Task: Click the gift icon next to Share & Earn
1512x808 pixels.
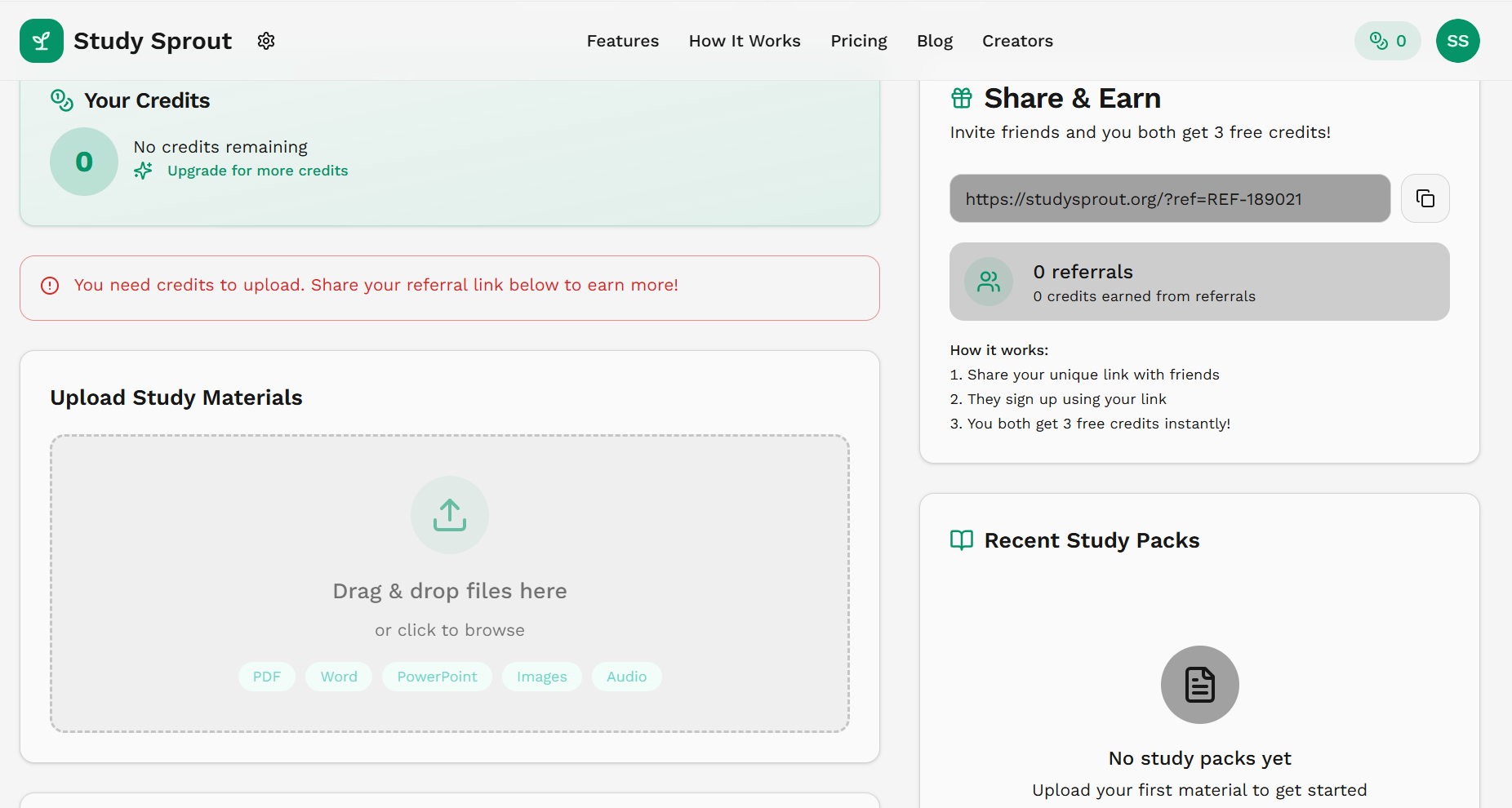Action: pyautogui.click(x=961, y=97)
